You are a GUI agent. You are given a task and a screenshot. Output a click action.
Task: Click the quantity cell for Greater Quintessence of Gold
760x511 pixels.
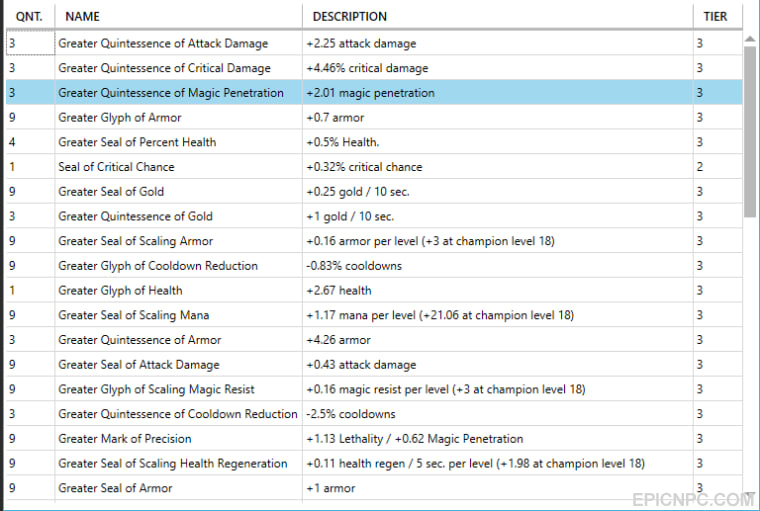point(30,216)
